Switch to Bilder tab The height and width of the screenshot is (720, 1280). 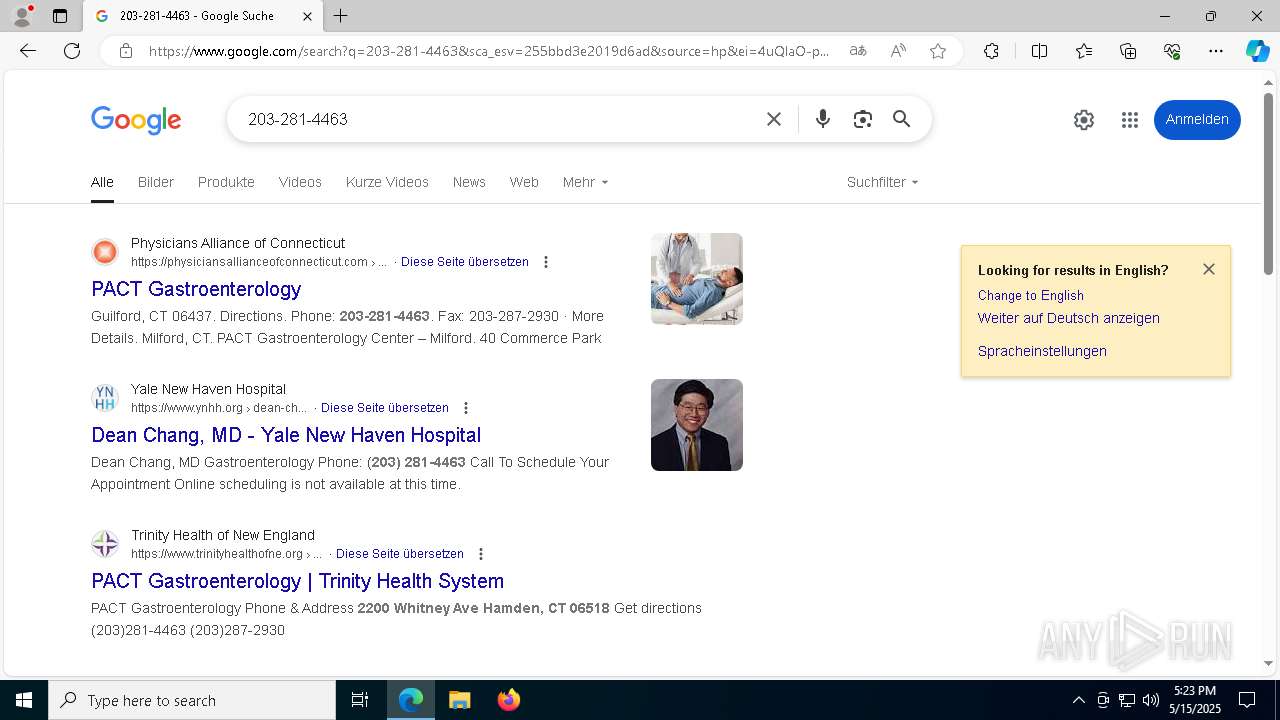(x=156, y=182)
